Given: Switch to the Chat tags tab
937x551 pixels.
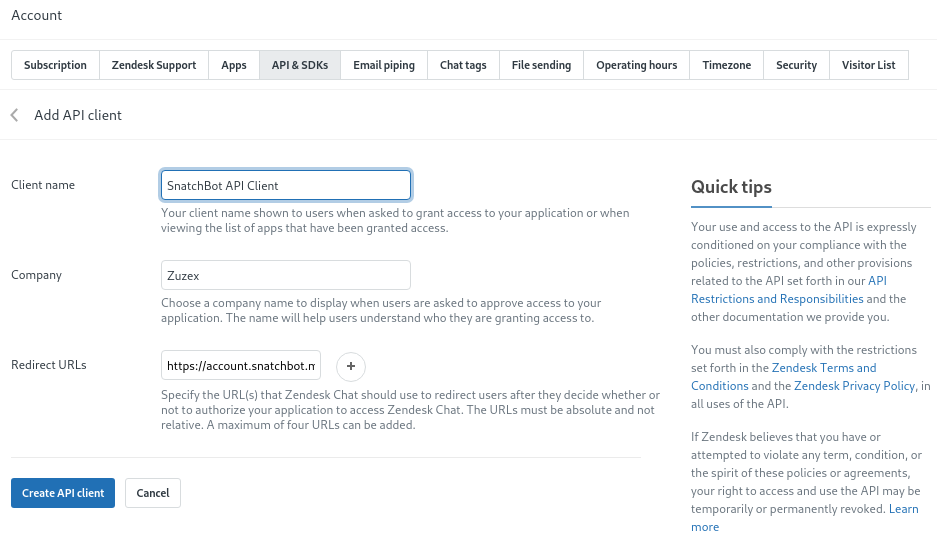Looking at the screenshot, I should point(463,65).
